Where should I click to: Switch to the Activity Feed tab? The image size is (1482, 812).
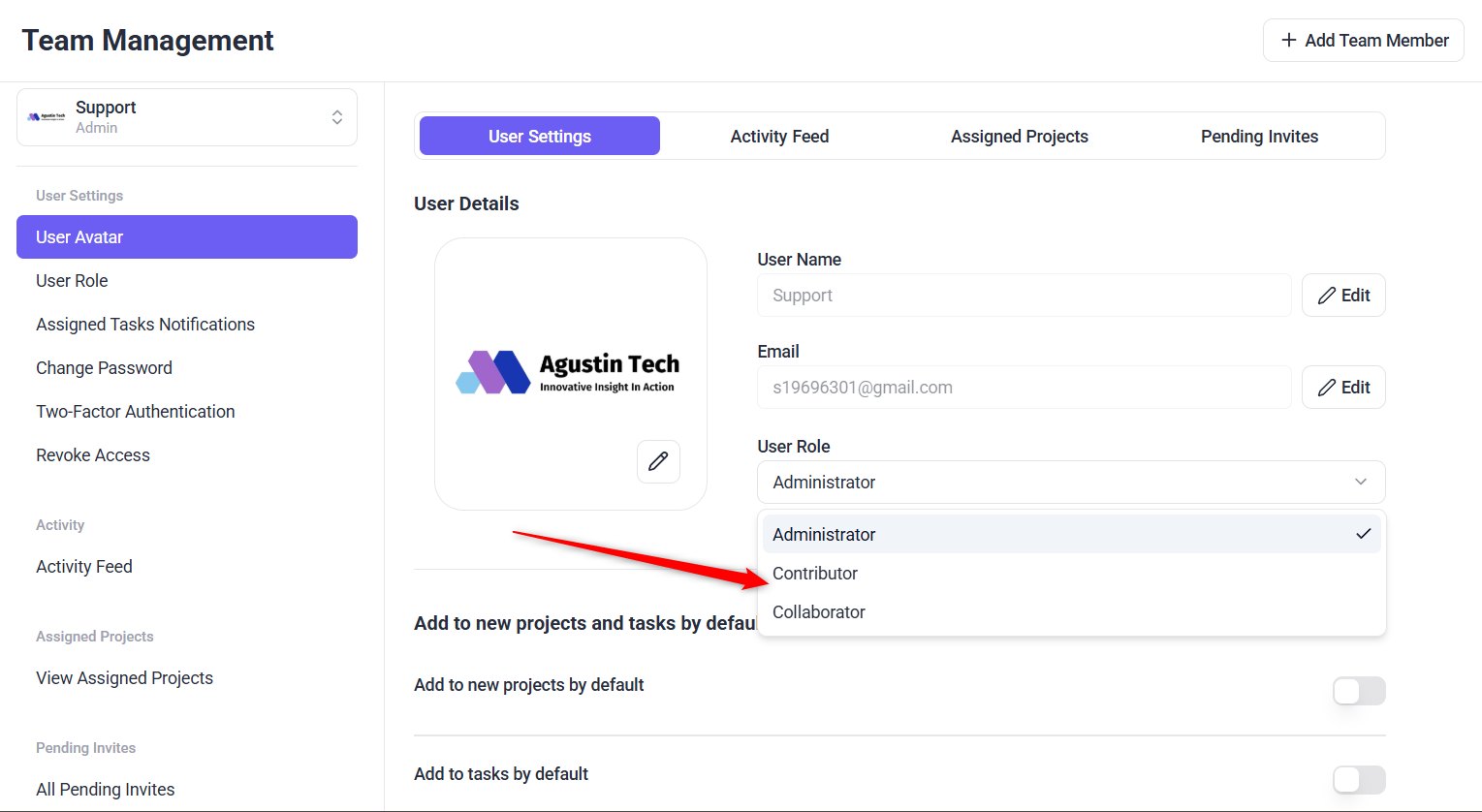pos(779,137)
